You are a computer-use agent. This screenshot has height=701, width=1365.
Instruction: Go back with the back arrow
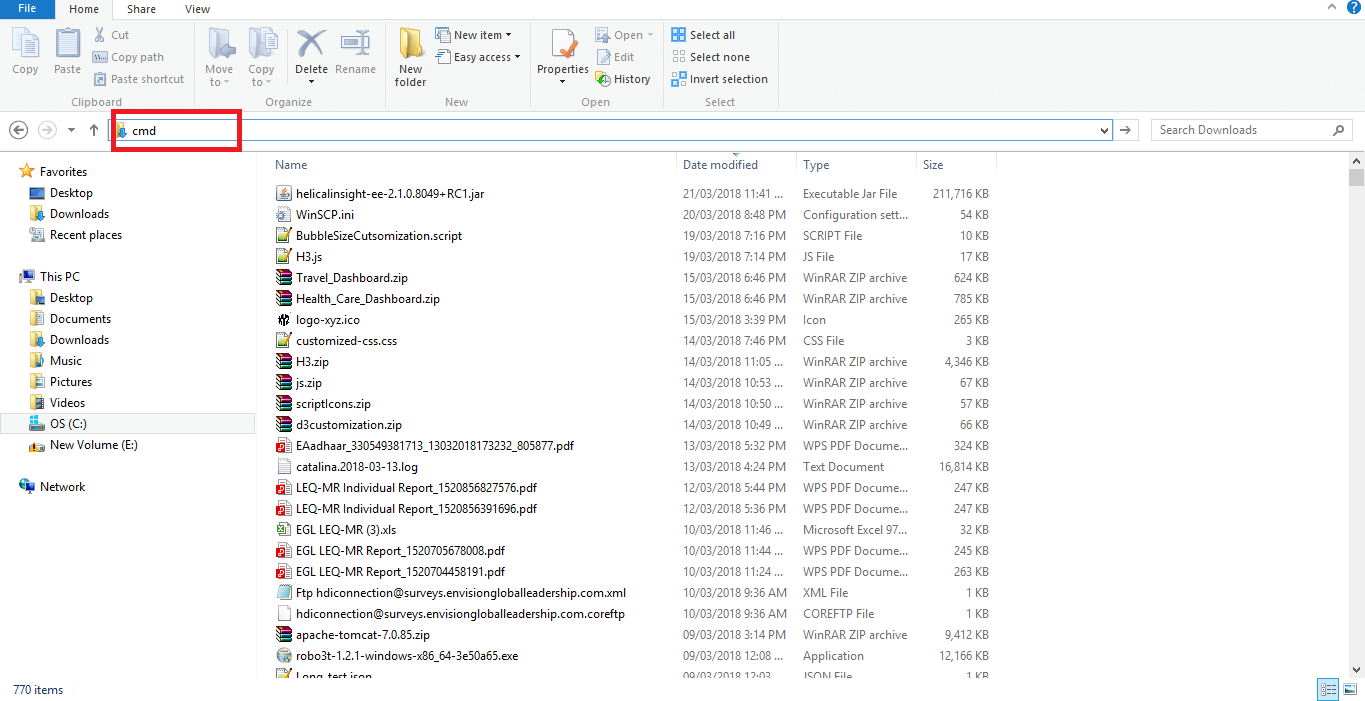pos(18,130)
